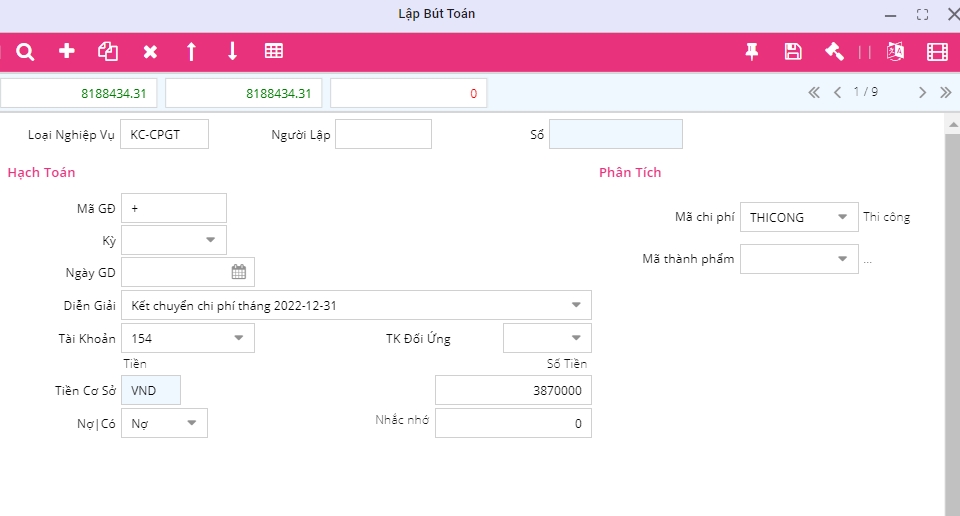
Task: Save the entry with floppy disk icon
Action: pos(793,52)
